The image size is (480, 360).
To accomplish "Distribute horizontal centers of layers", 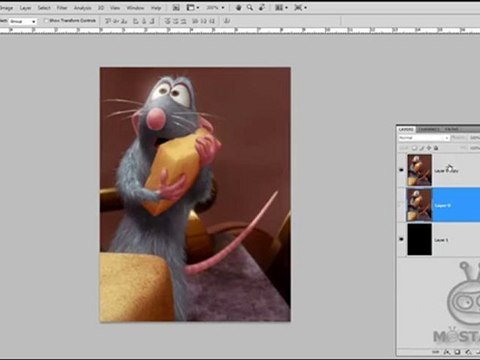I will click(203, 21).
